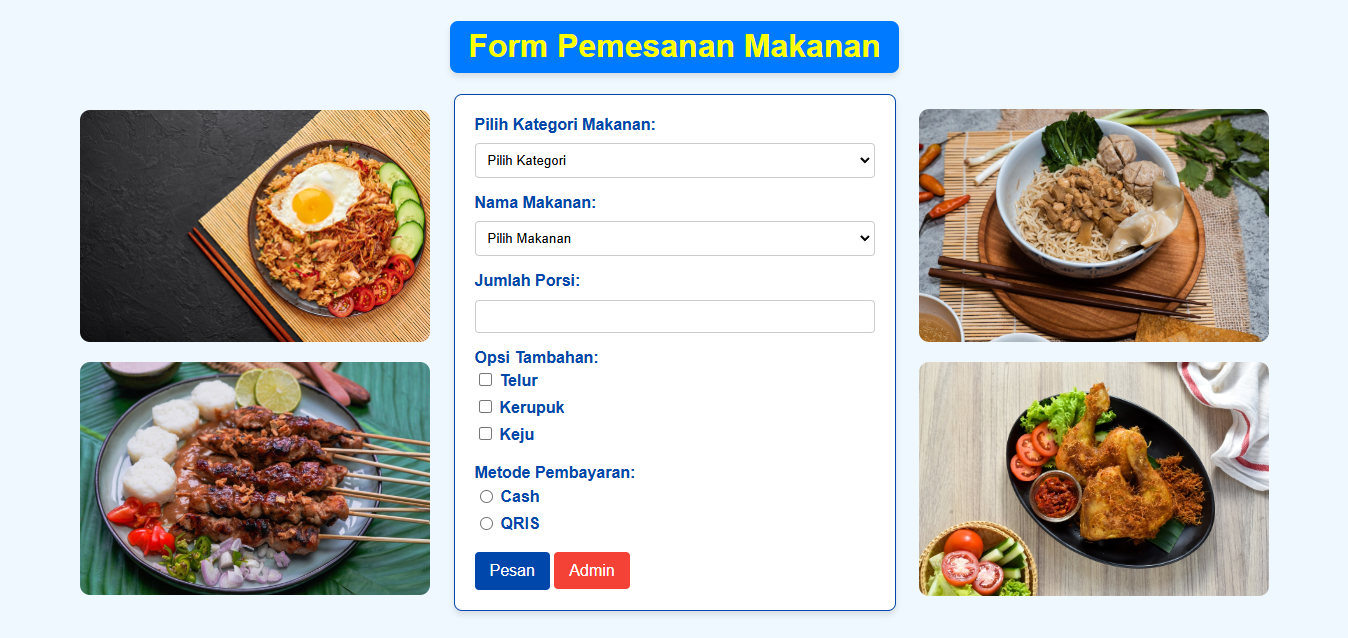Screen dimensions: 1348x638
Task: Click the Jumlah Porsi input field
Action: (675, 316)
